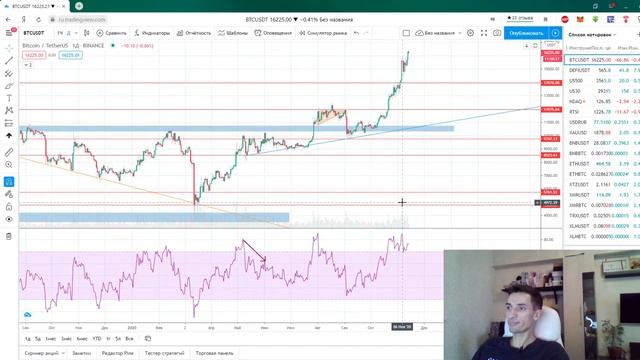Set date range to Все (All)
This screenshot has width=640, height=360.
[129, 338]
